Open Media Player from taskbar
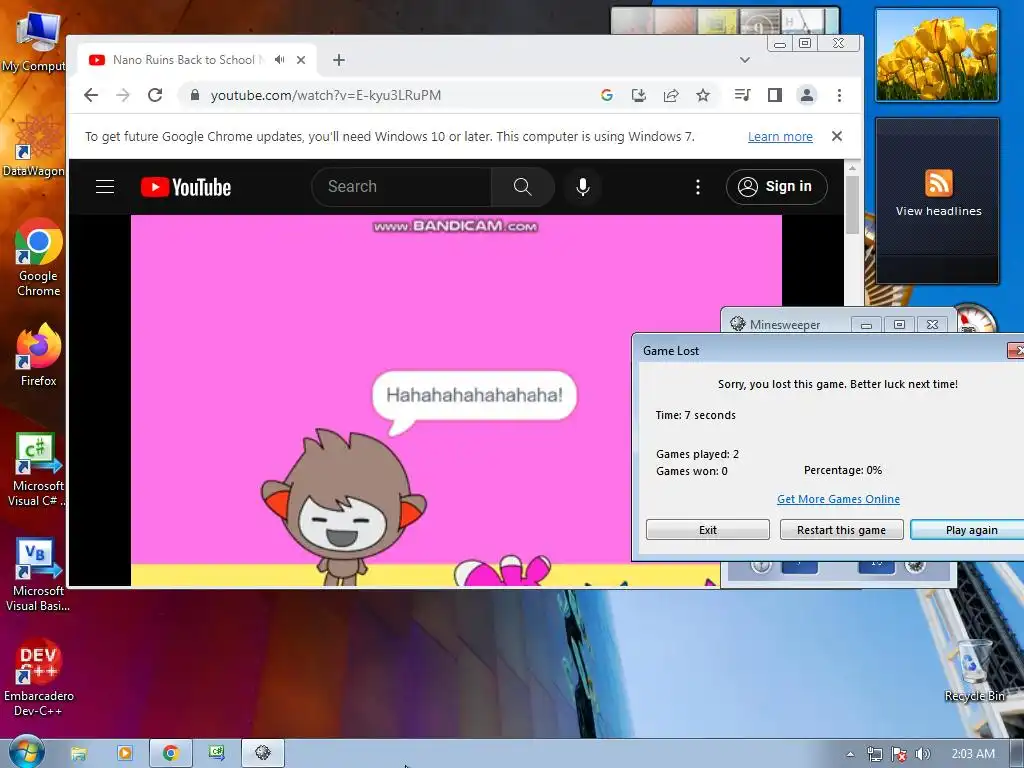The image size is (1024, 768). 124,754
